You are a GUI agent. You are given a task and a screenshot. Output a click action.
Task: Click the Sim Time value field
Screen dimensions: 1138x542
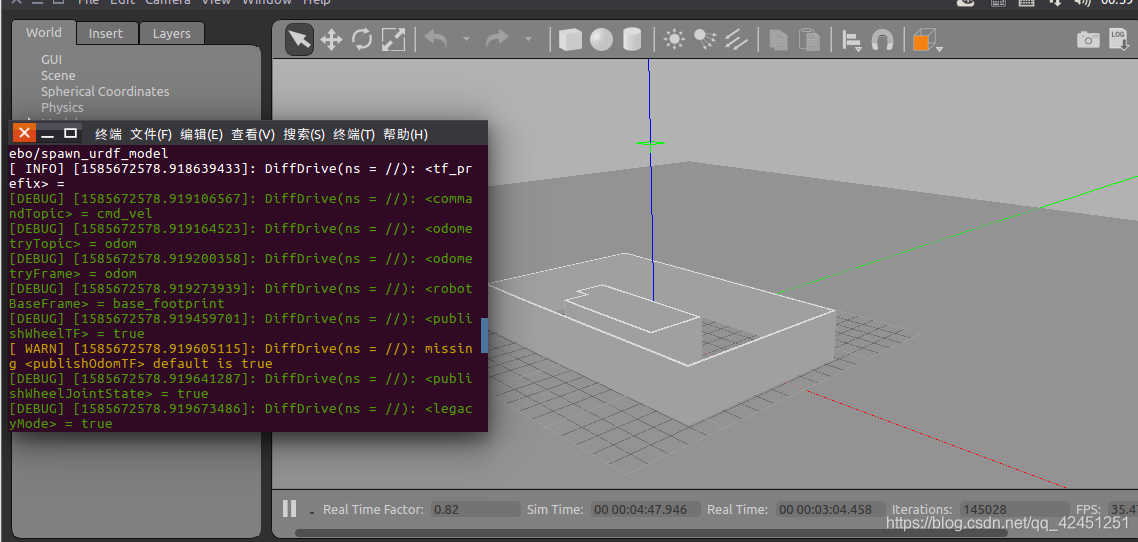coord(645,509)
